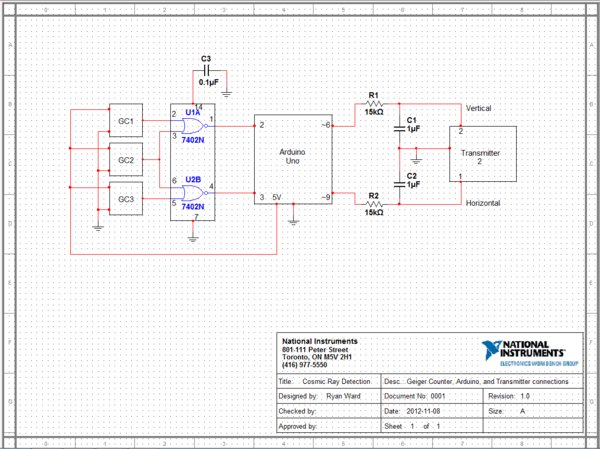Click the Vertical net label
This screenshot has height=449, width=600.
pyautogui.click(x=478, y=108)
